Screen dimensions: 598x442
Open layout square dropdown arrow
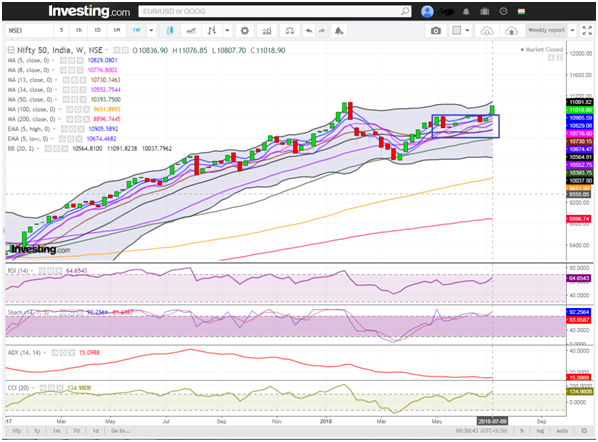pyautogui.click(x=468, y=31)
